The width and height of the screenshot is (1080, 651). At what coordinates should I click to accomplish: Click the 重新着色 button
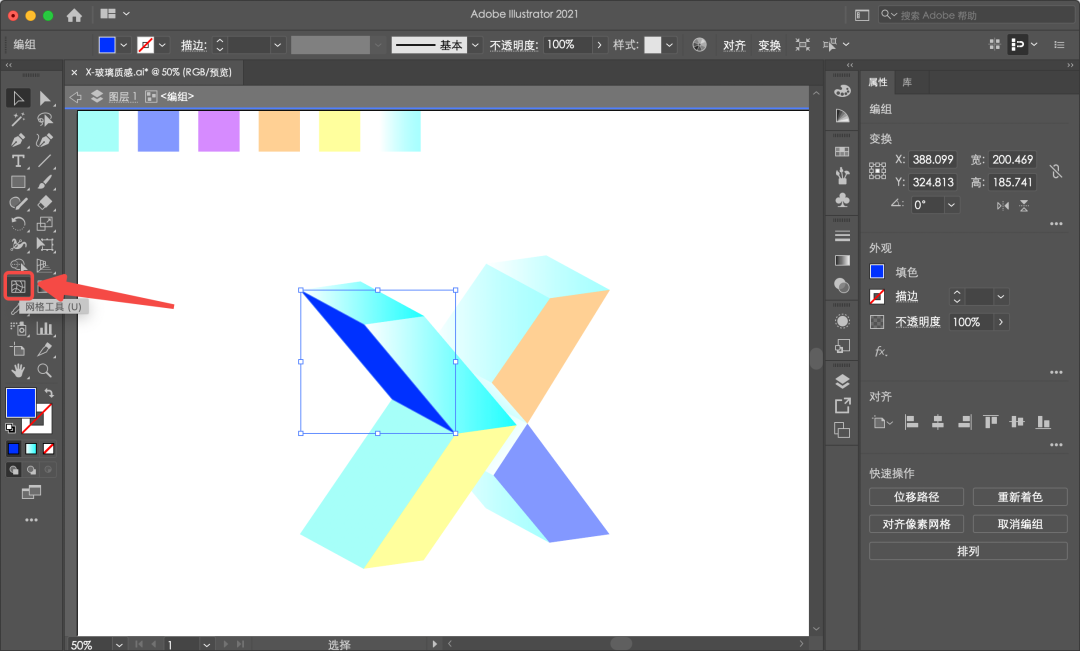tap(1020, 497)
